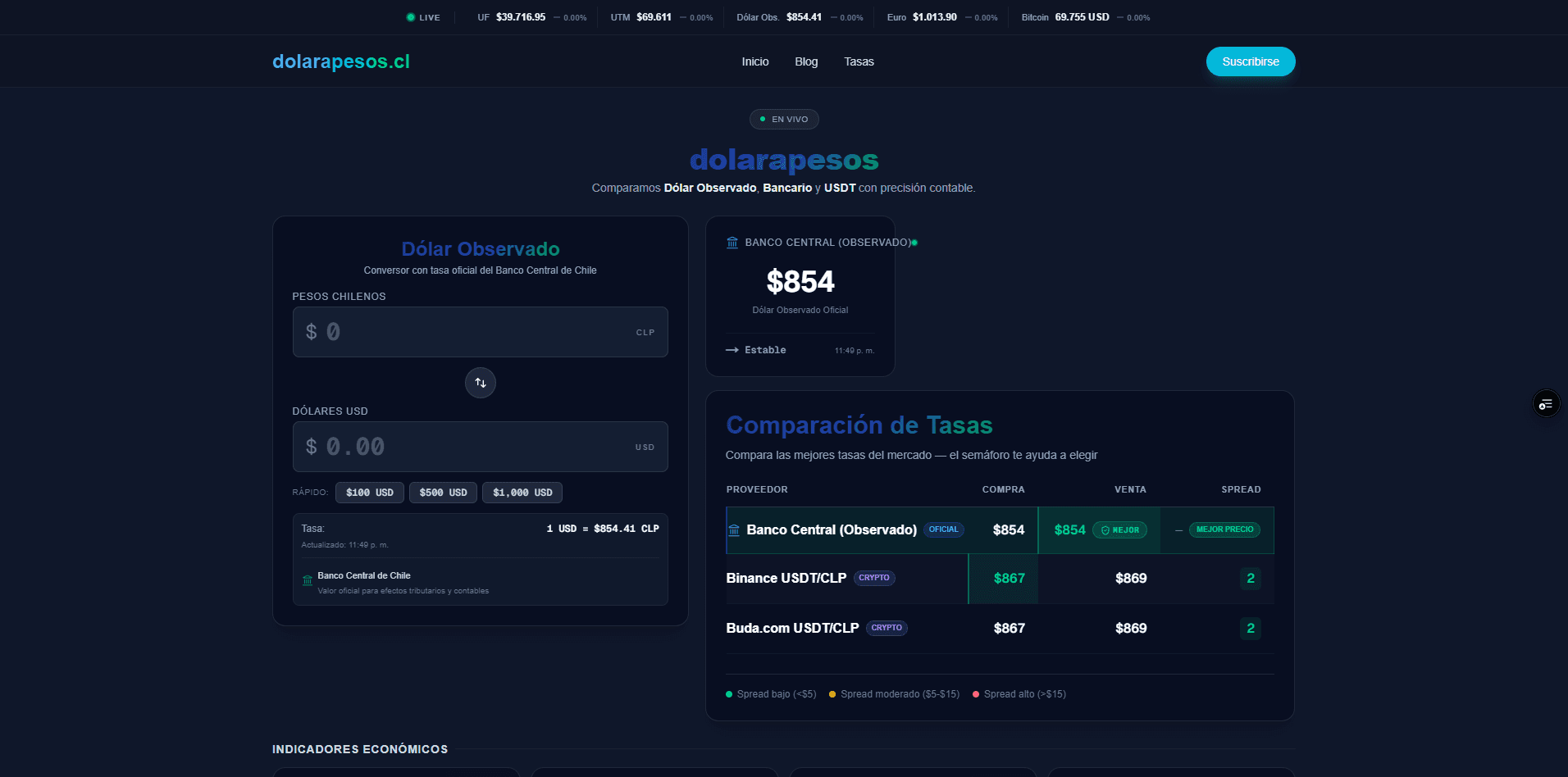Select the $100 USD quick amount
1568x777 pixels.
[x=369, y=493]
